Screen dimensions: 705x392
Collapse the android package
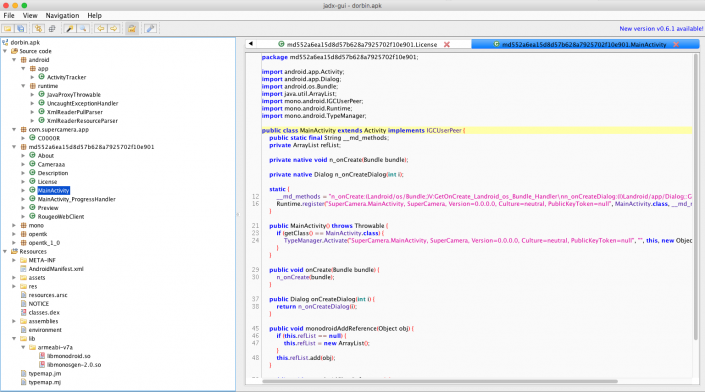tap(14, 60)
